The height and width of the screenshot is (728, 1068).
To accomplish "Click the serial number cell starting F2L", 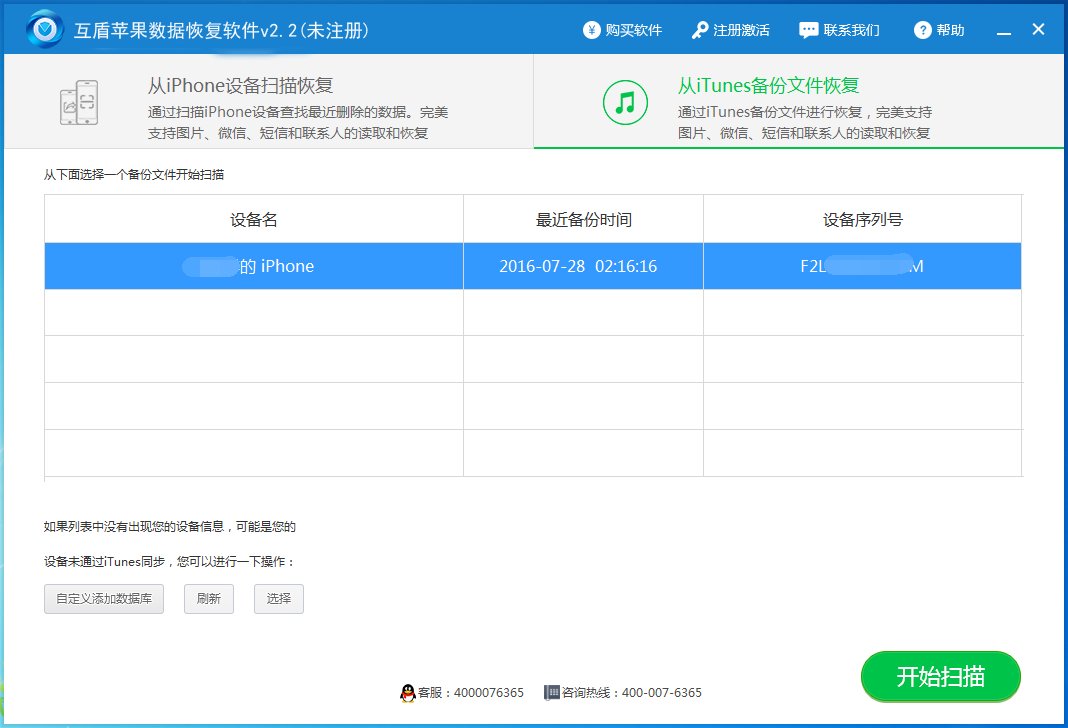I will point(862,266).
